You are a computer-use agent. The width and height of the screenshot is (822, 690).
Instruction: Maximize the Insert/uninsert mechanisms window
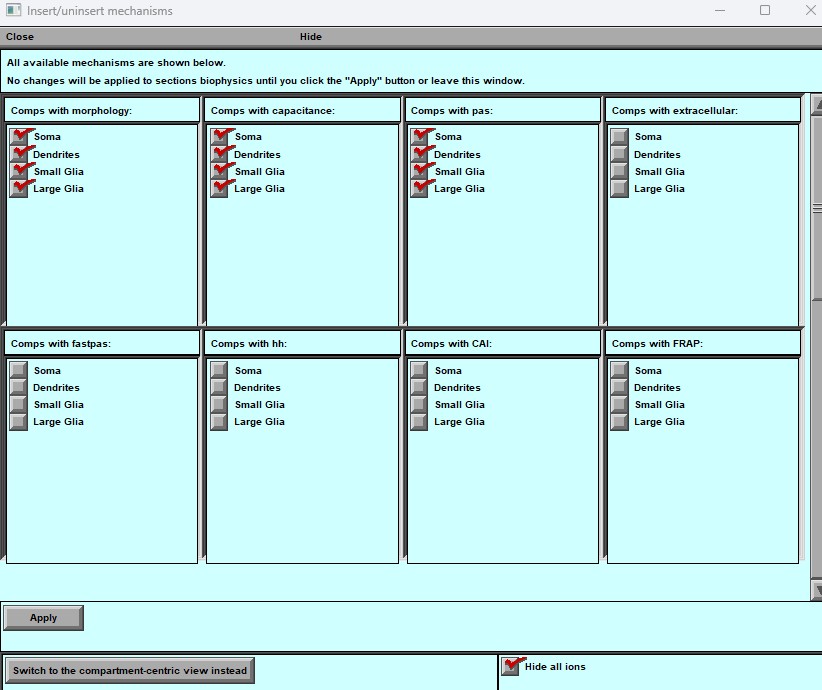[x=765, y=11]
